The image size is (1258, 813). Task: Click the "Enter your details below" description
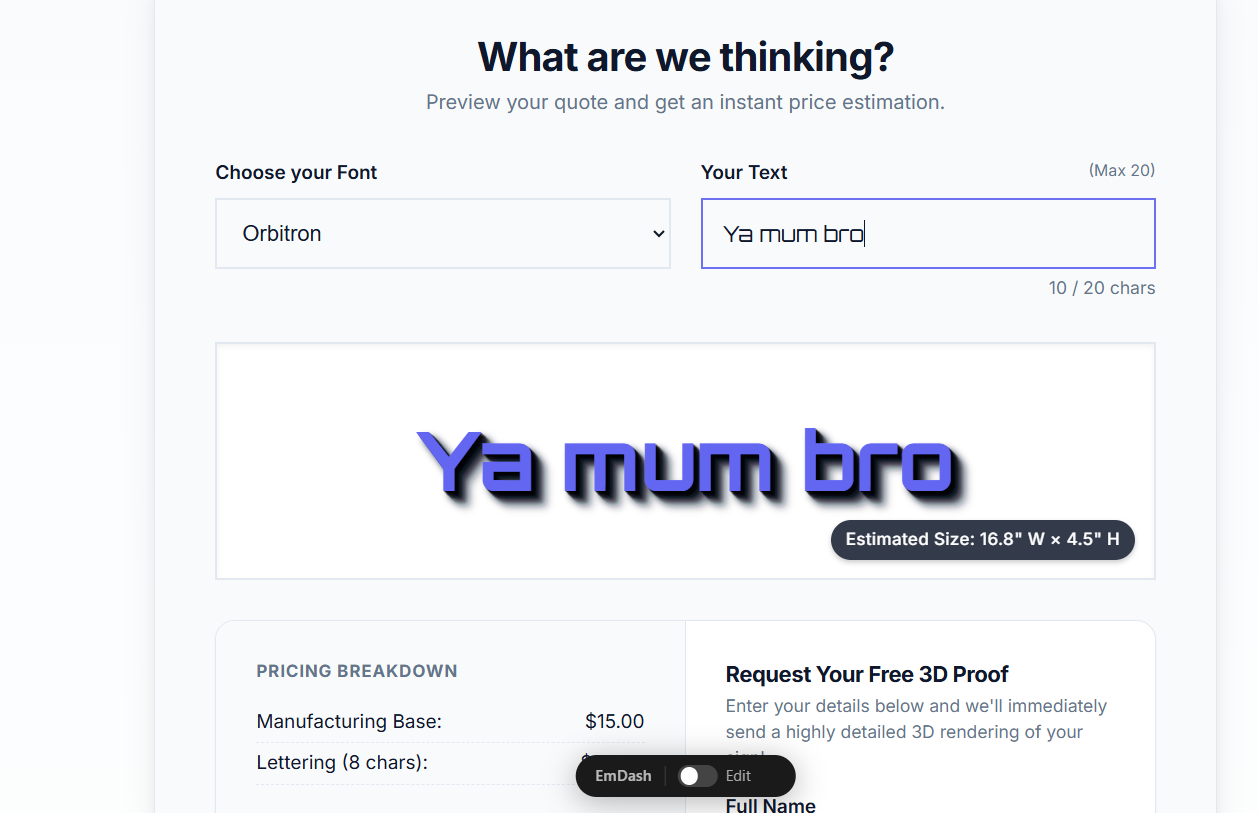[x=915, y=719]
